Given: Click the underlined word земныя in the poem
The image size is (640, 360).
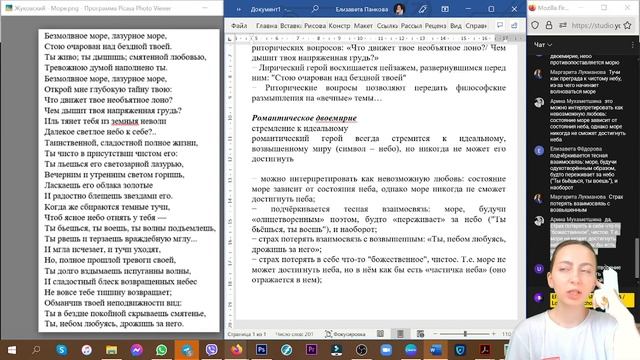Looking at the screenshot, I should coord(125,121).
